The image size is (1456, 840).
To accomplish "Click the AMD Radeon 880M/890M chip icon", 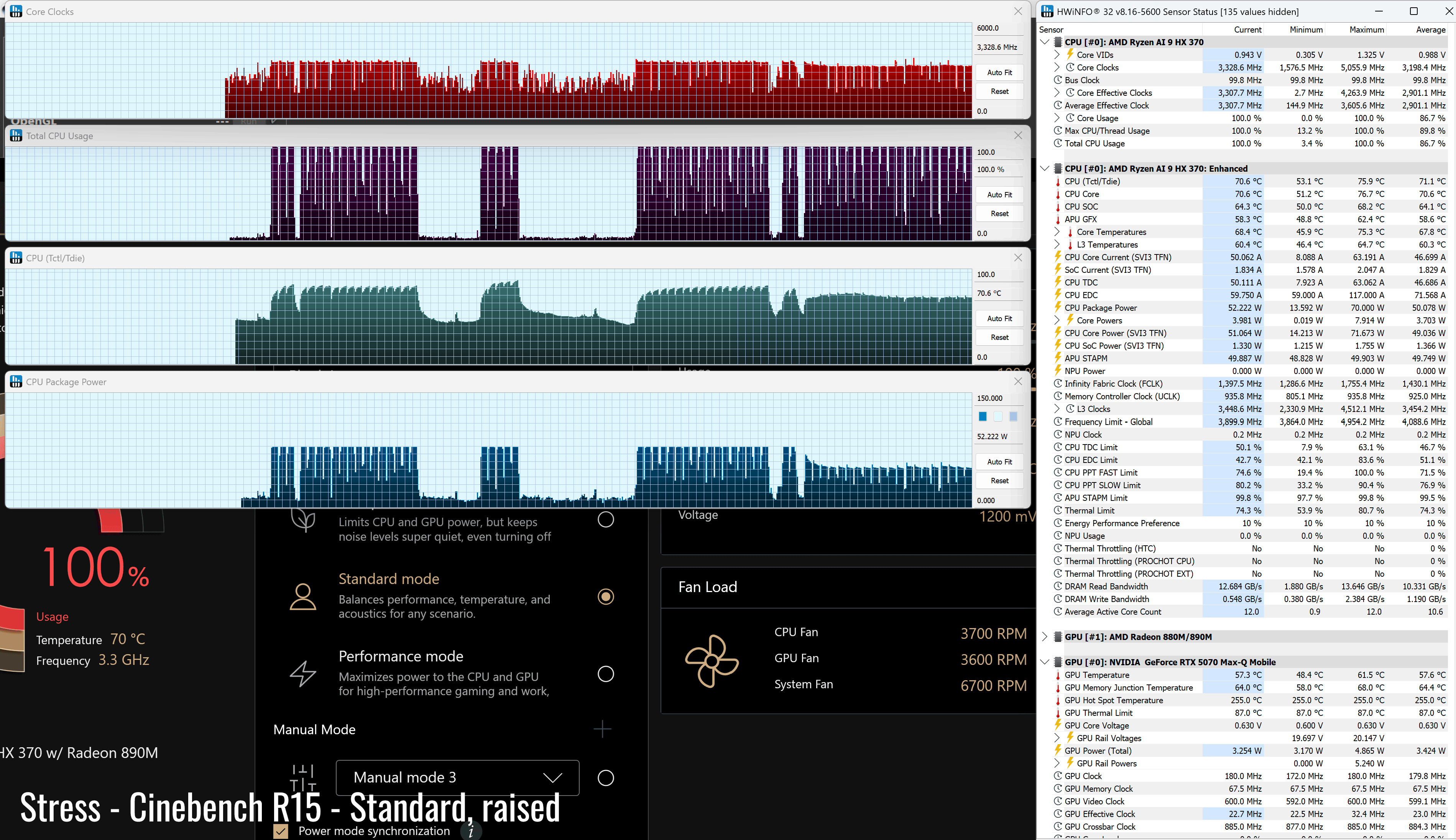I will tap(1058, 637).
